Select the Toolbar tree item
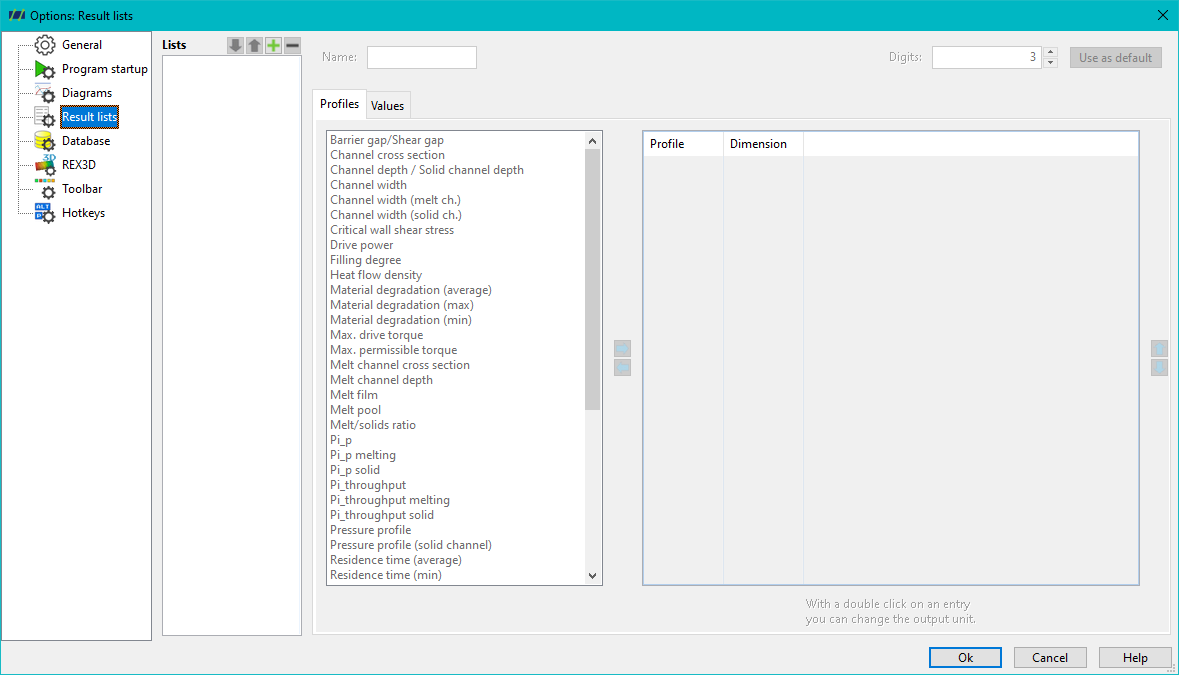The width and height of the screenshot is (1179, 675). click(82, 189)
